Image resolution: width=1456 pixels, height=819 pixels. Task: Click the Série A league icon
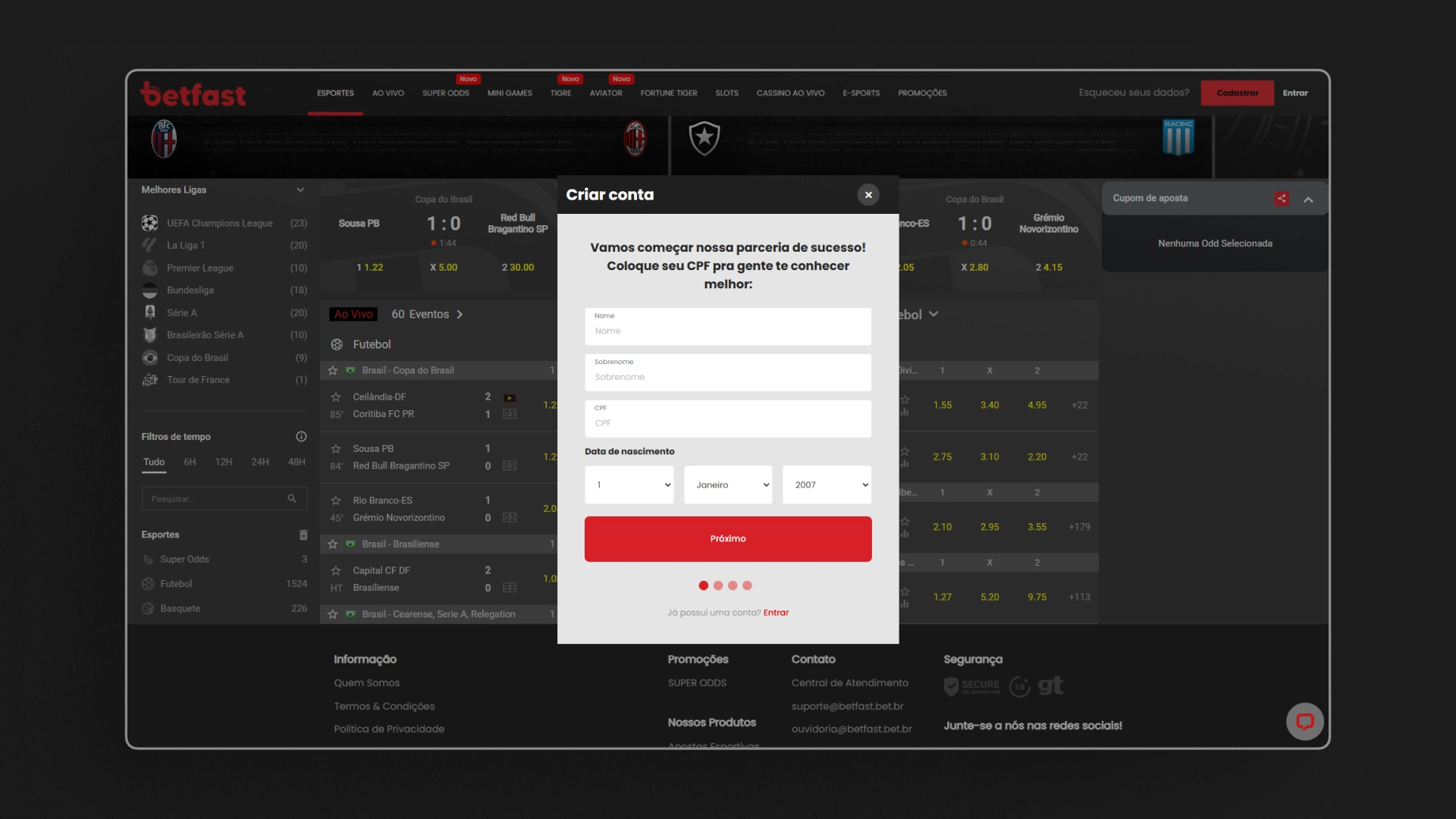pos(150,312)
